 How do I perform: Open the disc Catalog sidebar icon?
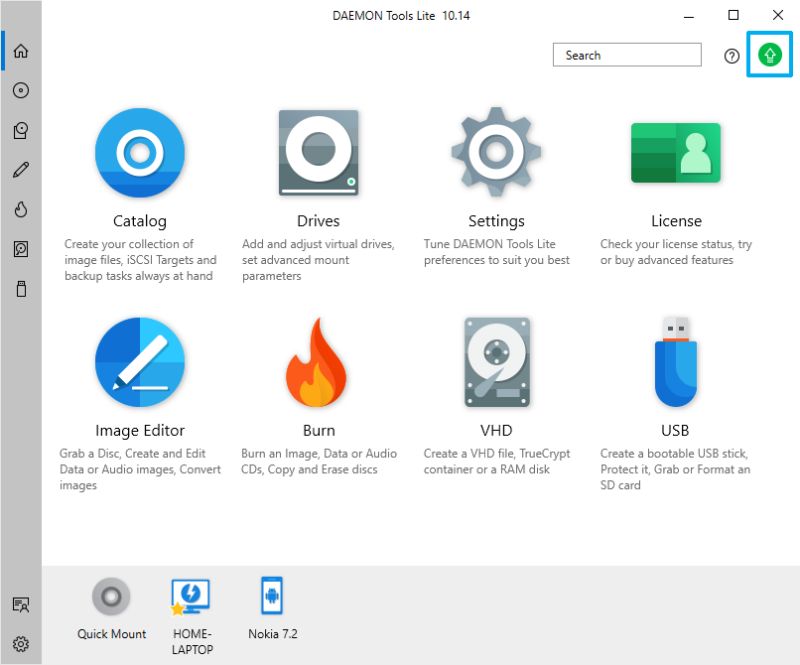tap(22, 90)
